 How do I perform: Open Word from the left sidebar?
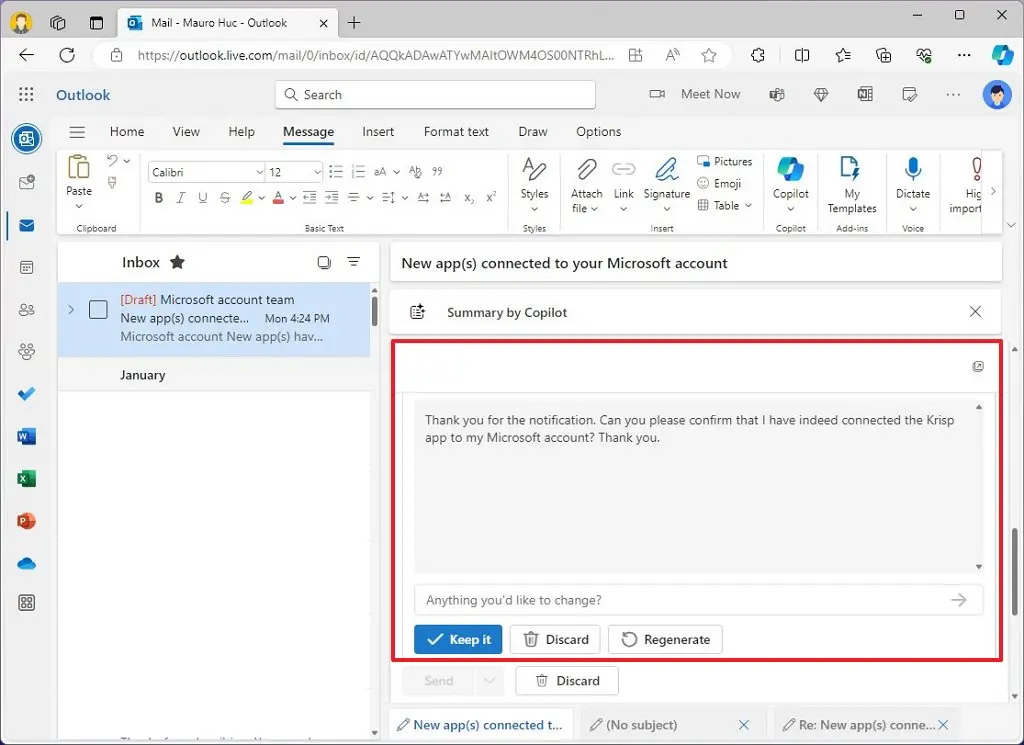pyautogui.click(x=26, y=436)
